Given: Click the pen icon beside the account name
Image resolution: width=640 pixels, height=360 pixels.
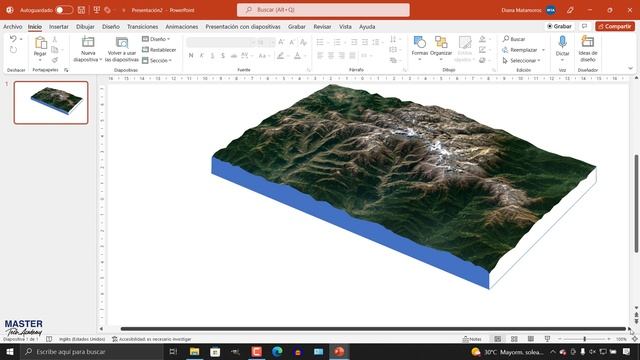Looking at the screenshot, I should pos(570,10).
